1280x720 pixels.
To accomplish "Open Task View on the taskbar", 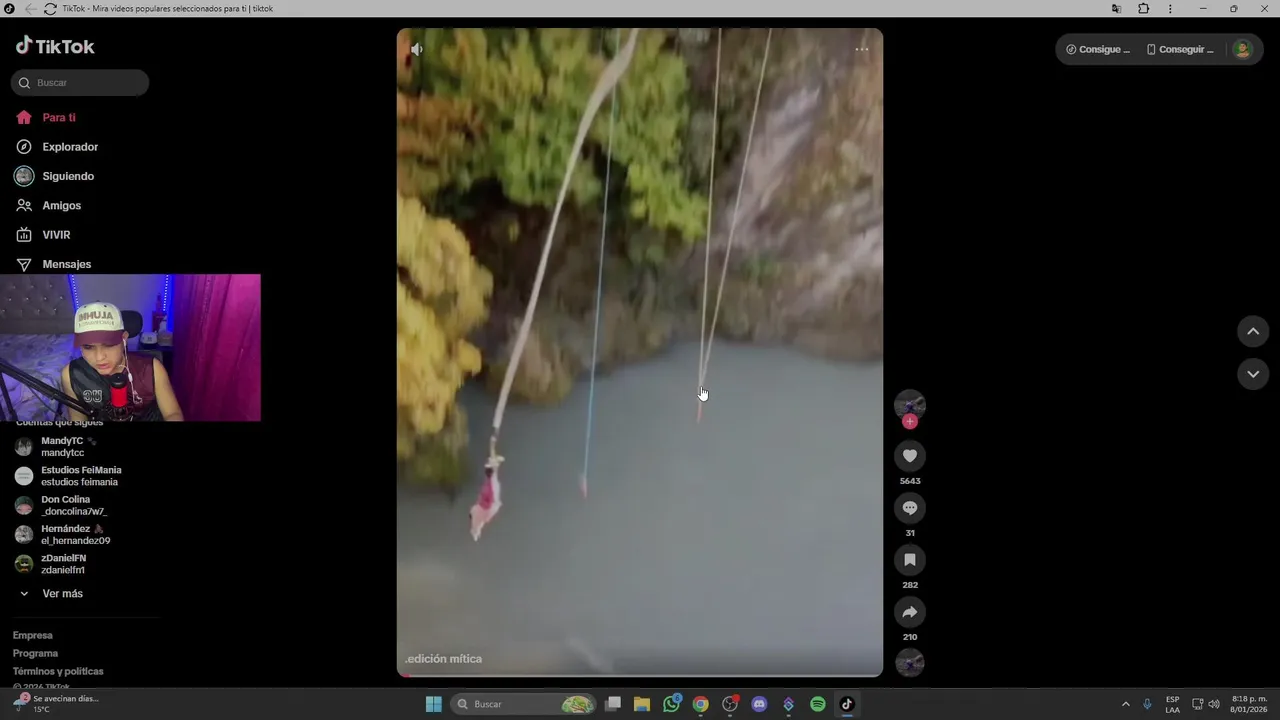I will click(613, 704).
